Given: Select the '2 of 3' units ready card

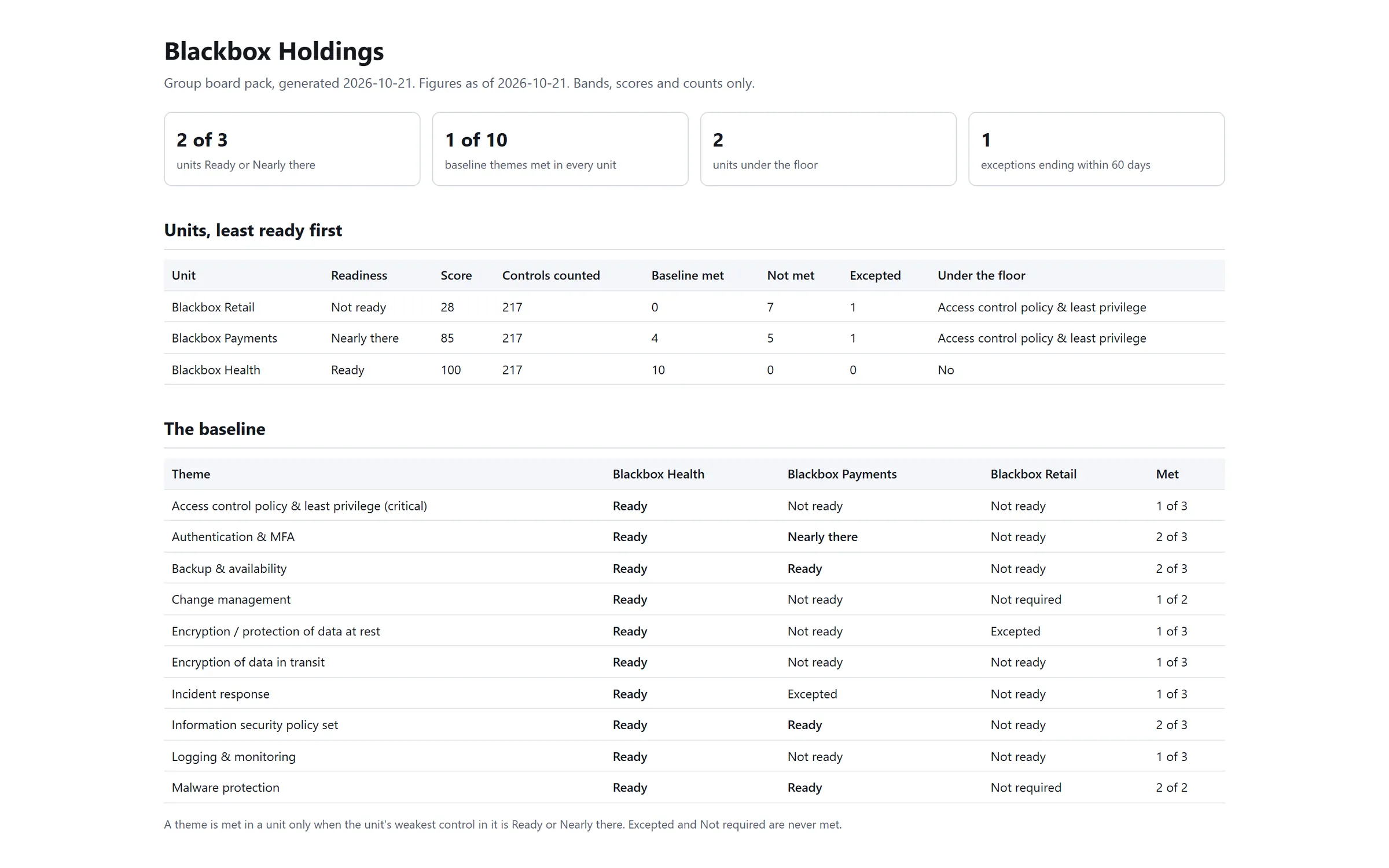Looking at the screenshot, I should [292, 149].
